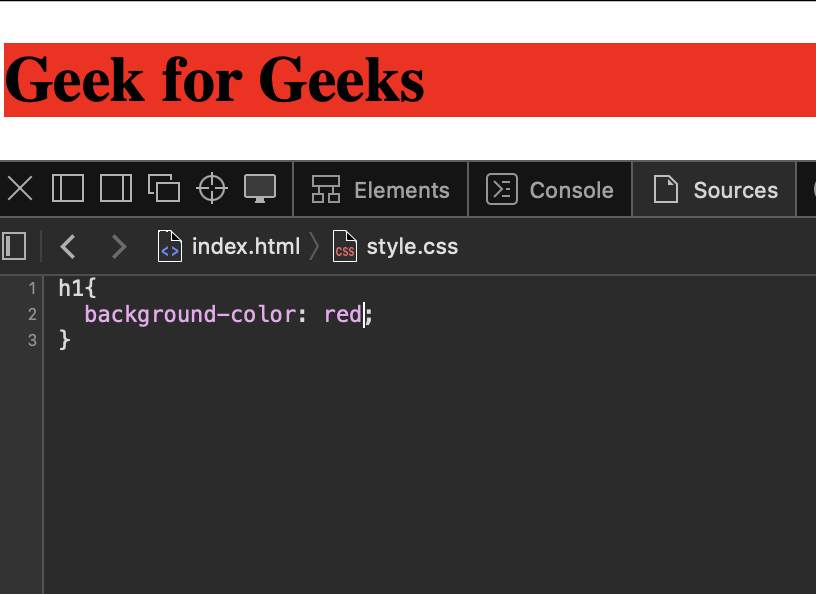Click the Elements tab tree icon

tap(326, 189)
